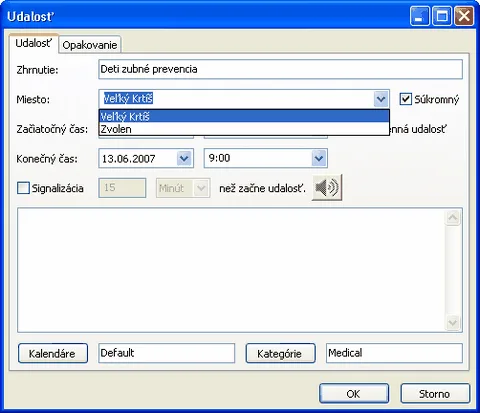Open the end time 9:00 dropdown

tap(319, 158)
